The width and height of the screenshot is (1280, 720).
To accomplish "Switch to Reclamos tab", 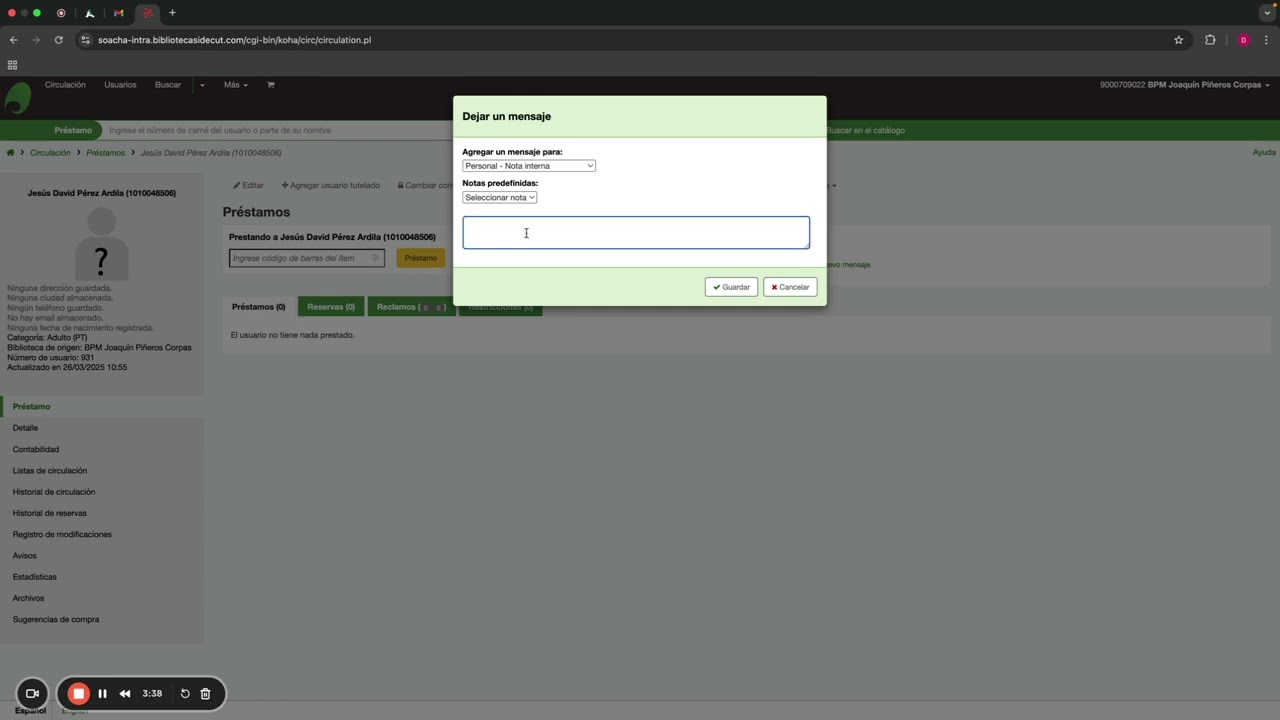I will pyautogui.click(x=411, y=307).
